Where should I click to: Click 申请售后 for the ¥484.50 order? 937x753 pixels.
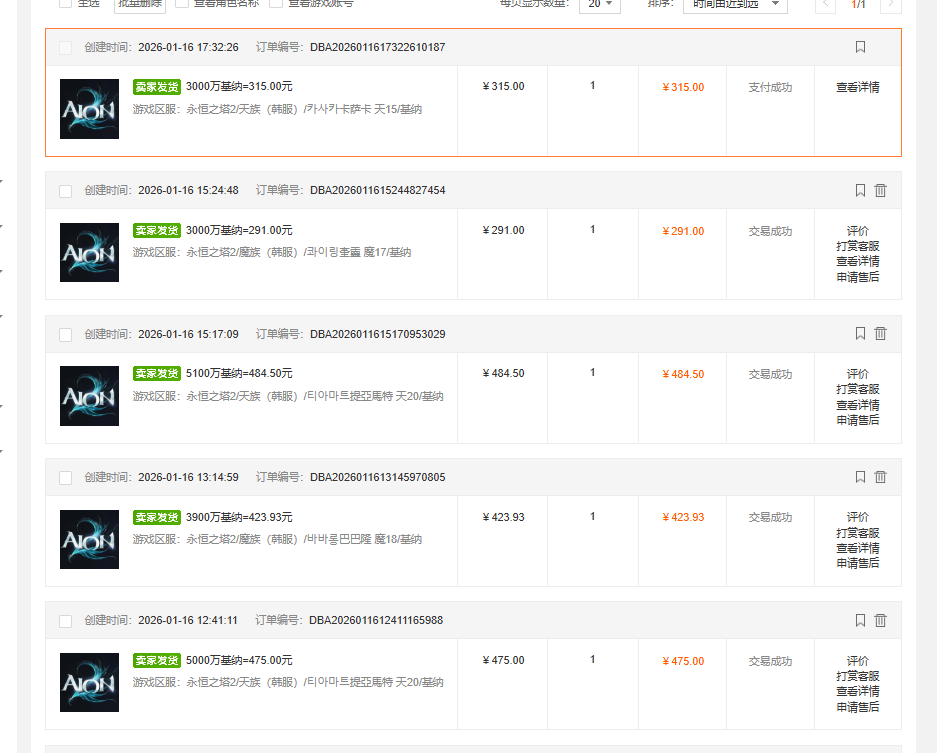click(x=858, y=420)
